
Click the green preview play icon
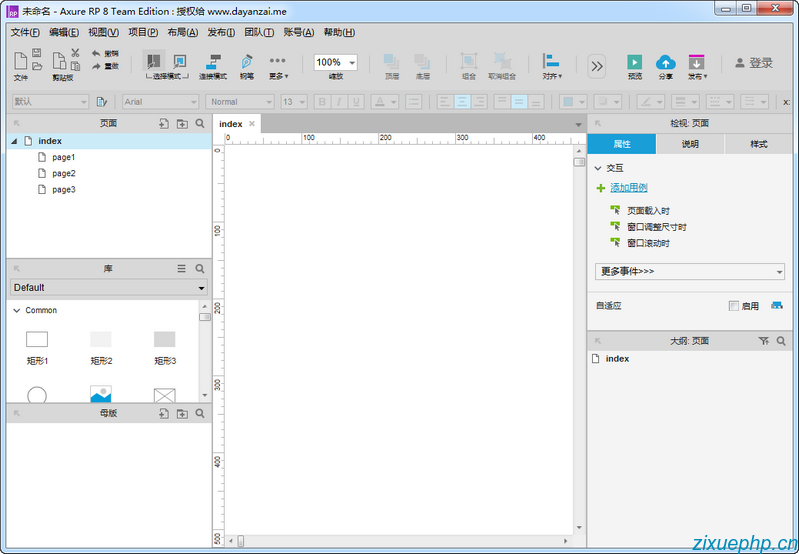pos(634,62)
